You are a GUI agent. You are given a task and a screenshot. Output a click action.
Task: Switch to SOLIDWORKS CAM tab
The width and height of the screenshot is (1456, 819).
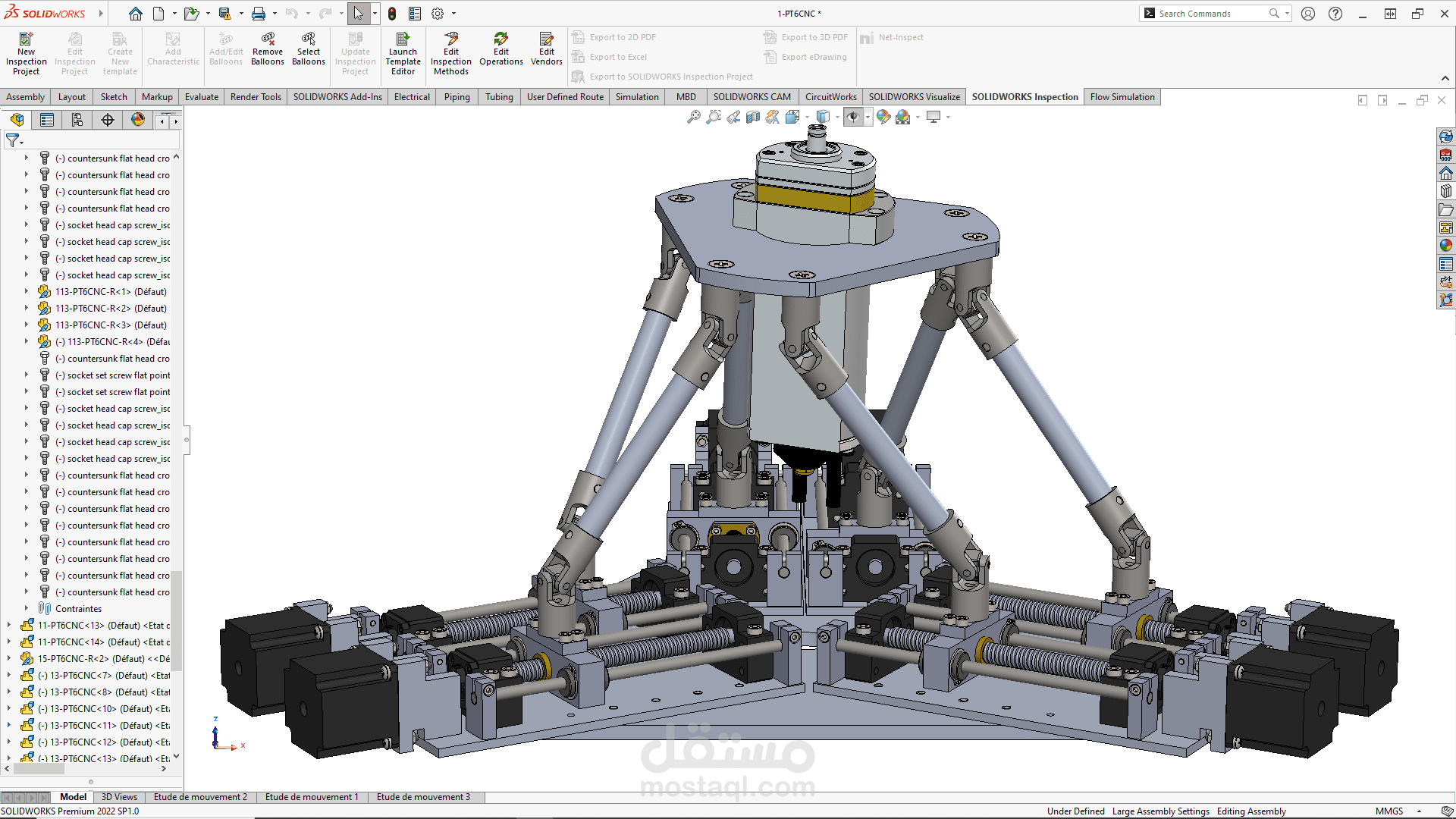(751, 97)
